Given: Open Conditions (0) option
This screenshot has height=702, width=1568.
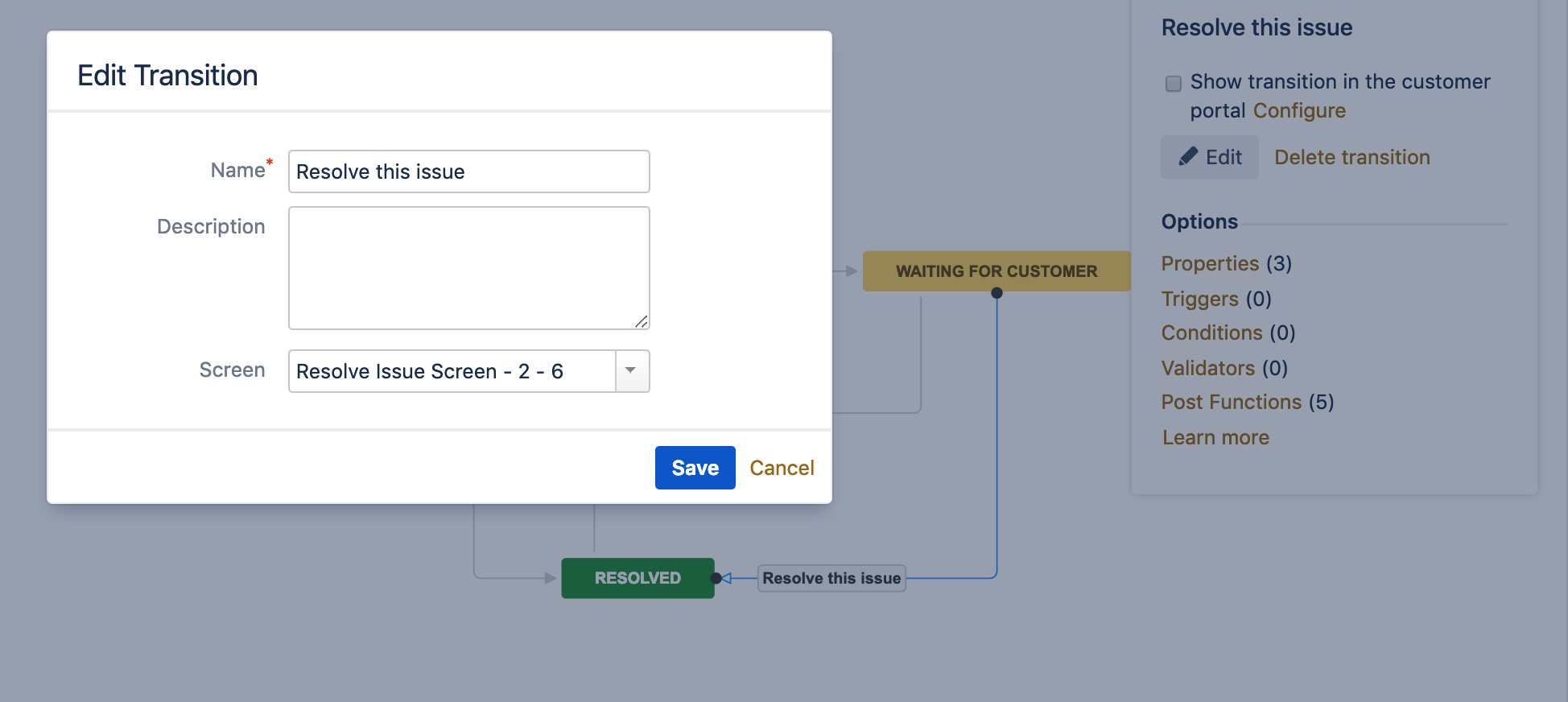Looking at the screenshot, I should coord(1228,332).
